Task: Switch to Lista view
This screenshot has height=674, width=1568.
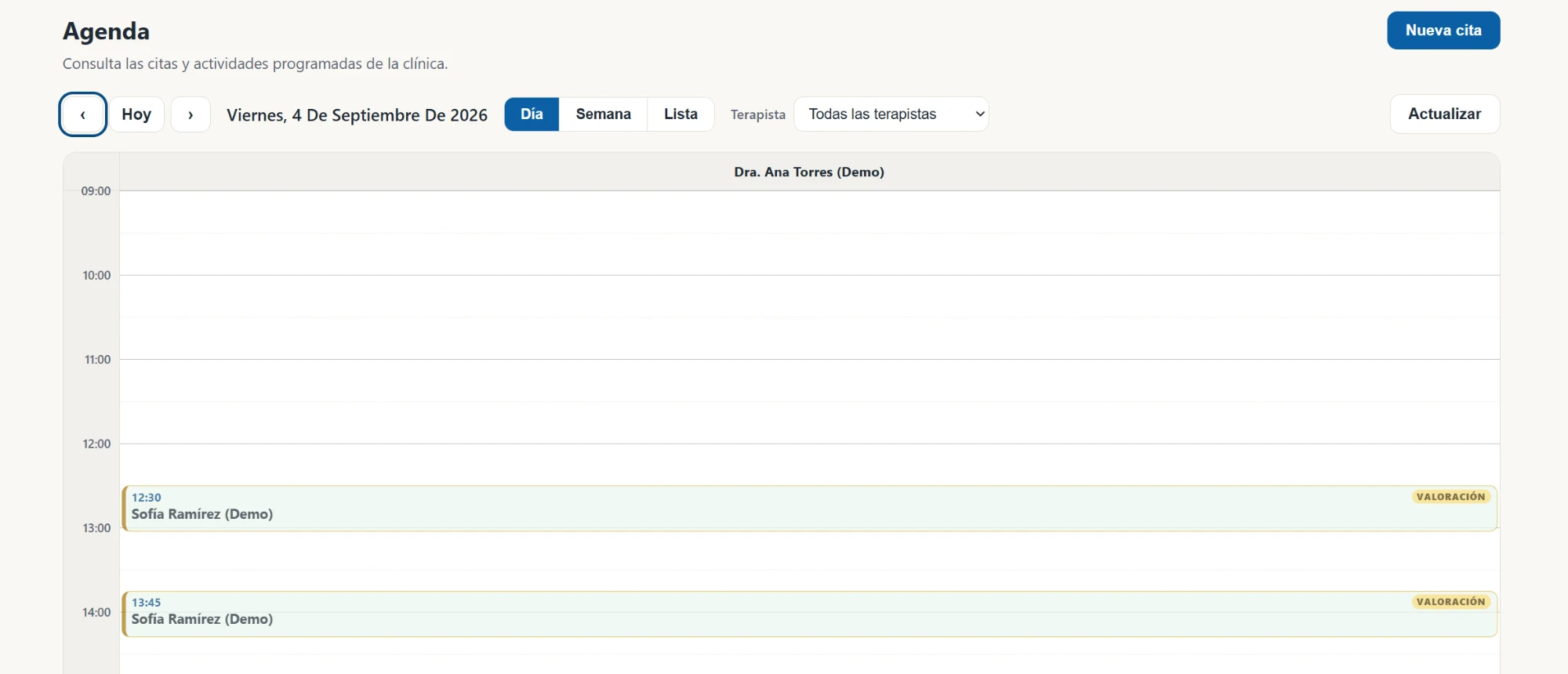Action: 681,114
